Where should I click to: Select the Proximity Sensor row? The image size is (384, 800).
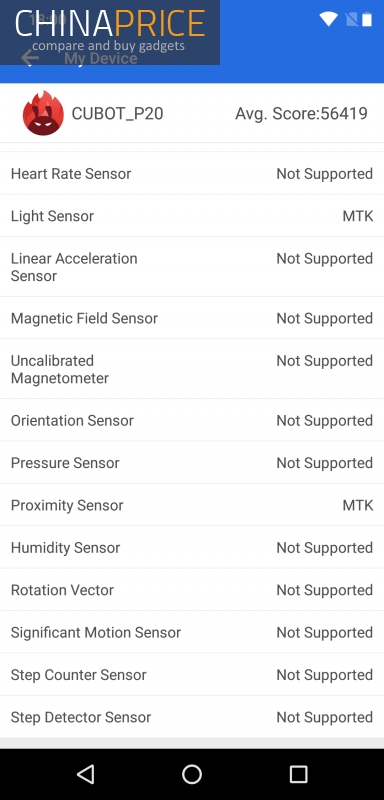coord(192,505)
